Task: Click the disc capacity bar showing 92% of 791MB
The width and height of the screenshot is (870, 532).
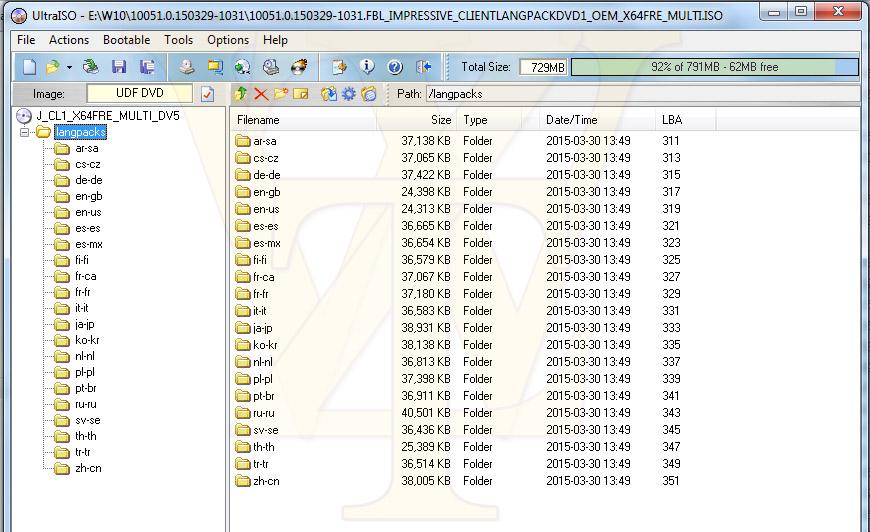Action: tap(715, 67)
